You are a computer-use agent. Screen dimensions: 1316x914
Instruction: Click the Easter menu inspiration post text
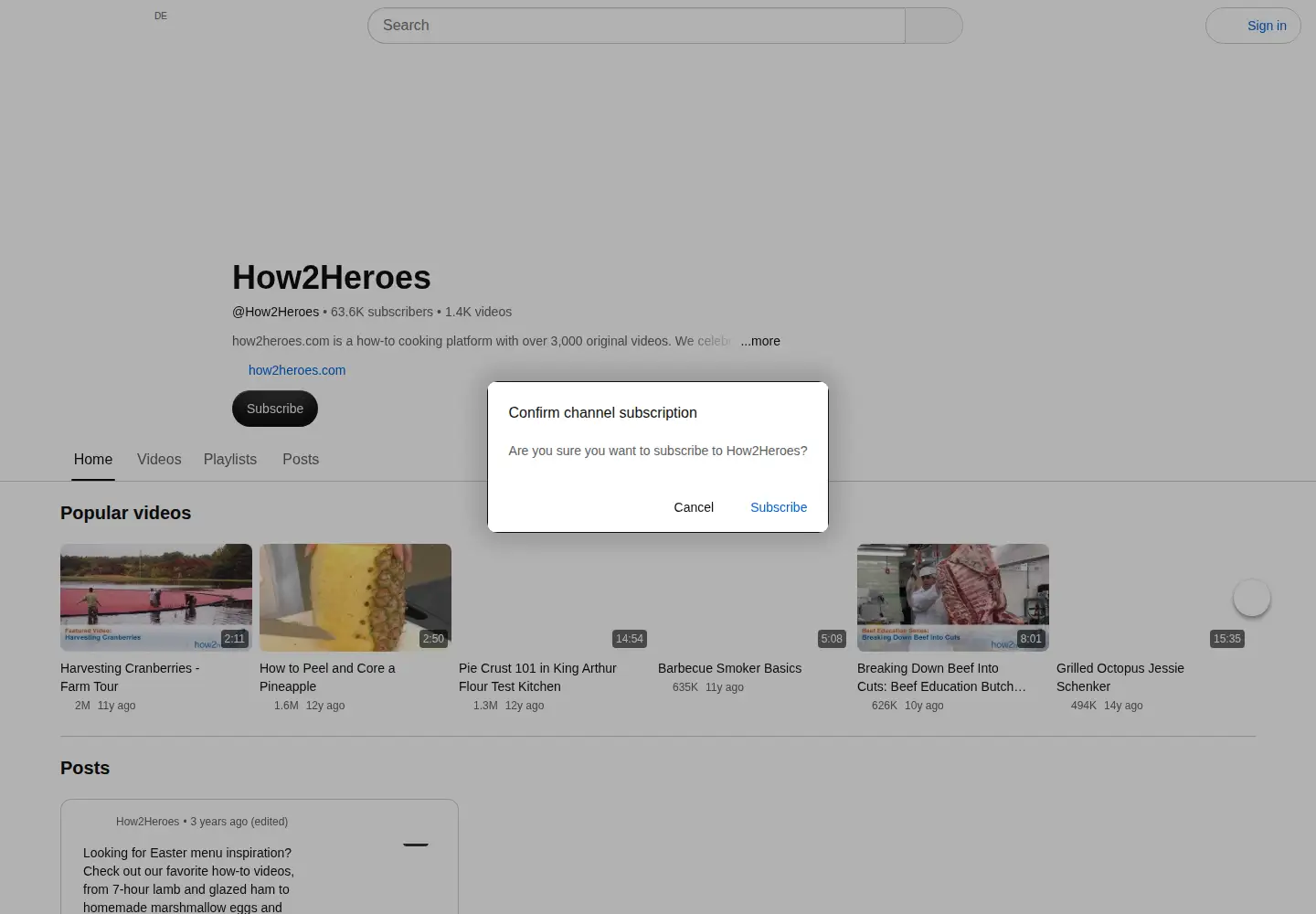(x=188, y=879)
